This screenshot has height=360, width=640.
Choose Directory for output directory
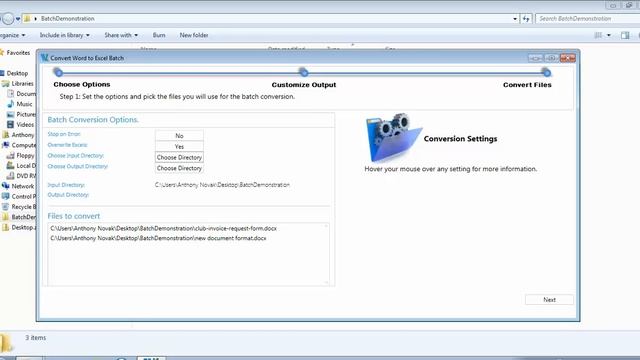179,168
